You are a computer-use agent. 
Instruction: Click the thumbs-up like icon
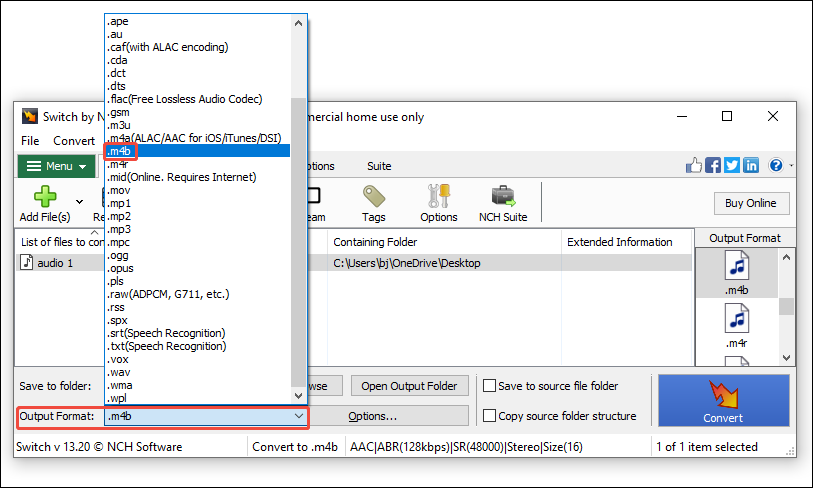[694, 165]
